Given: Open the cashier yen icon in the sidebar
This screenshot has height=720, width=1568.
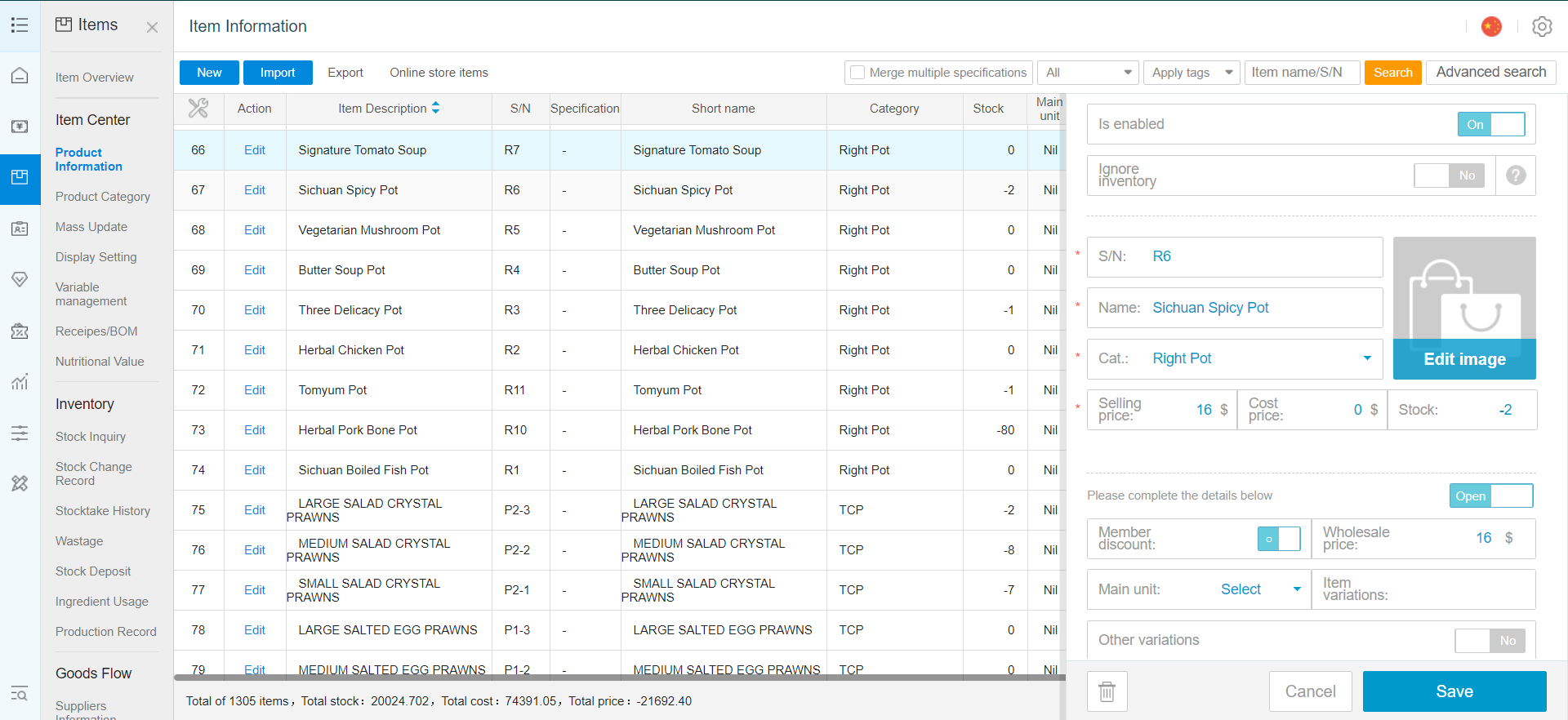Looking at the screenshot, I should 20,127.
